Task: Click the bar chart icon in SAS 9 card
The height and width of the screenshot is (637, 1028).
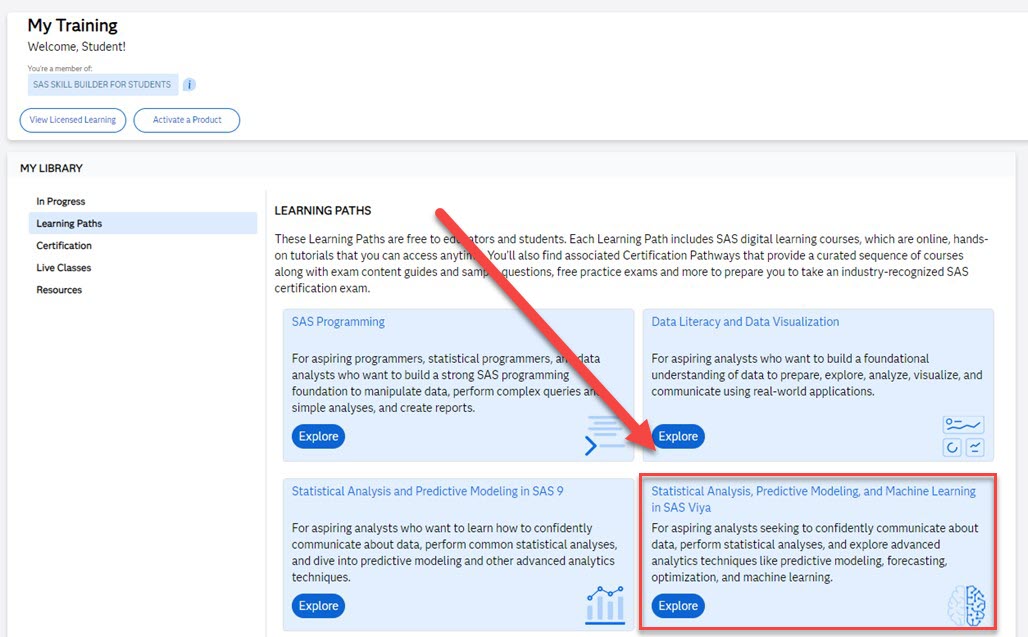Action: click(x=605, y=604)
